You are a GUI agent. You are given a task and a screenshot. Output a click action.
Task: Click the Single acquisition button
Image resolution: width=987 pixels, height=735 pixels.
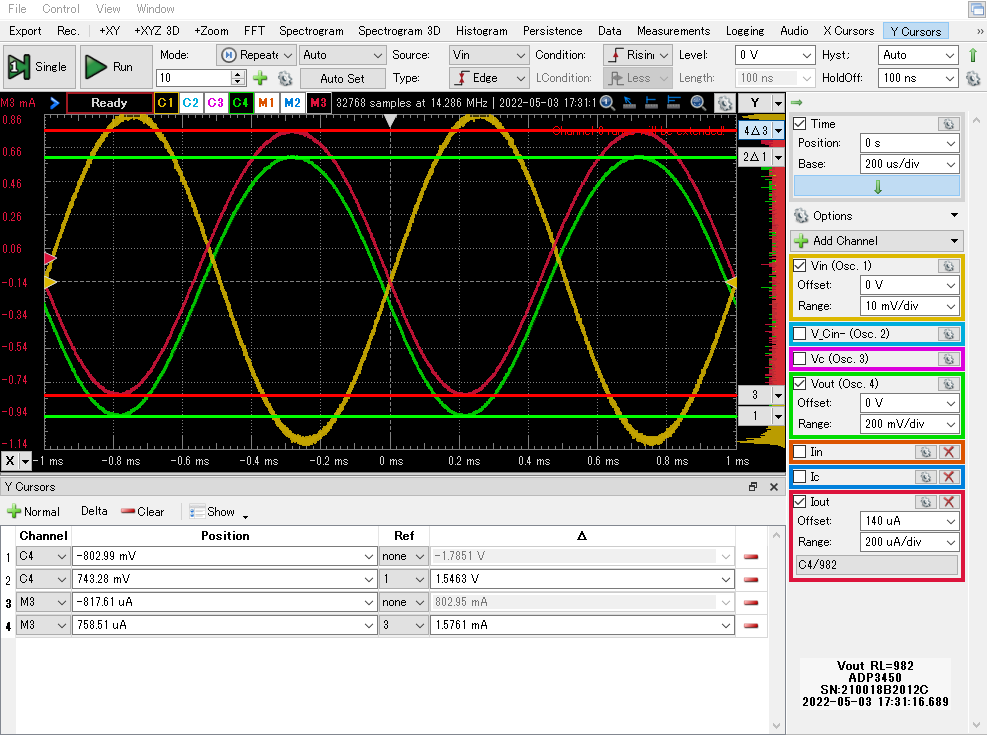(x=38, y=67)
